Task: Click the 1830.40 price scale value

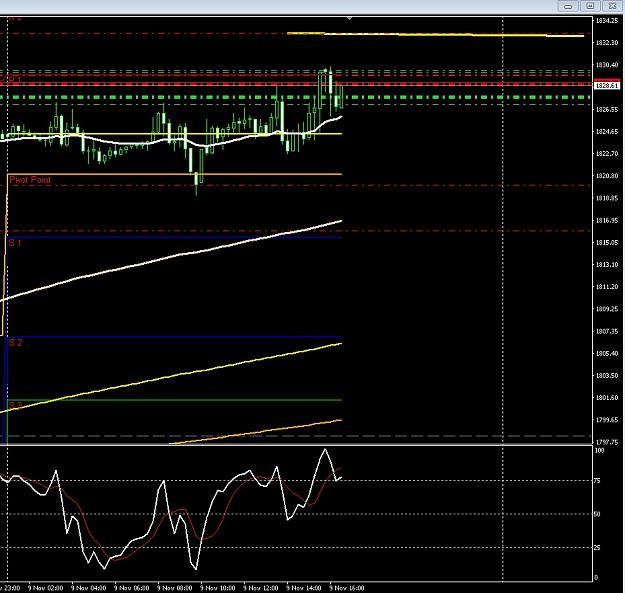Action: click(607, 65)
